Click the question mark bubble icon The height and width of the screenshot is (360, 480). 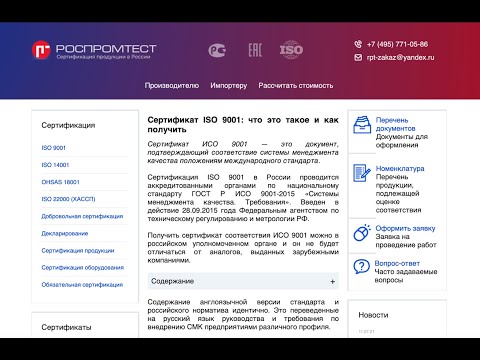point(362,267)
